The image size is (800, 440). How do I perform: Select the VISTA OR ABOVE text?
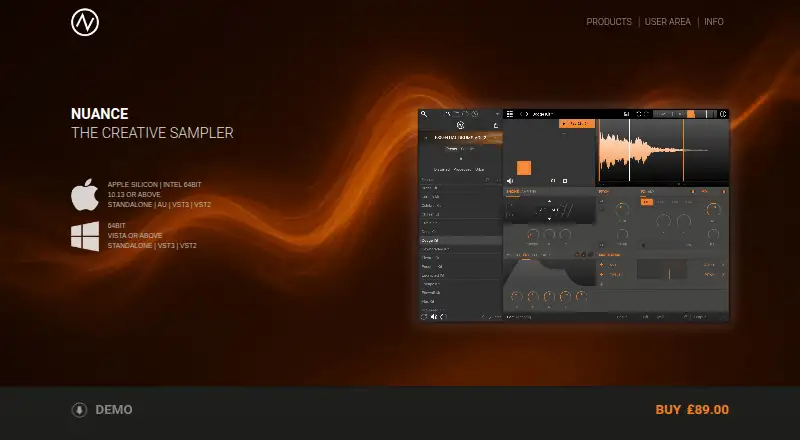coord(135,235)
